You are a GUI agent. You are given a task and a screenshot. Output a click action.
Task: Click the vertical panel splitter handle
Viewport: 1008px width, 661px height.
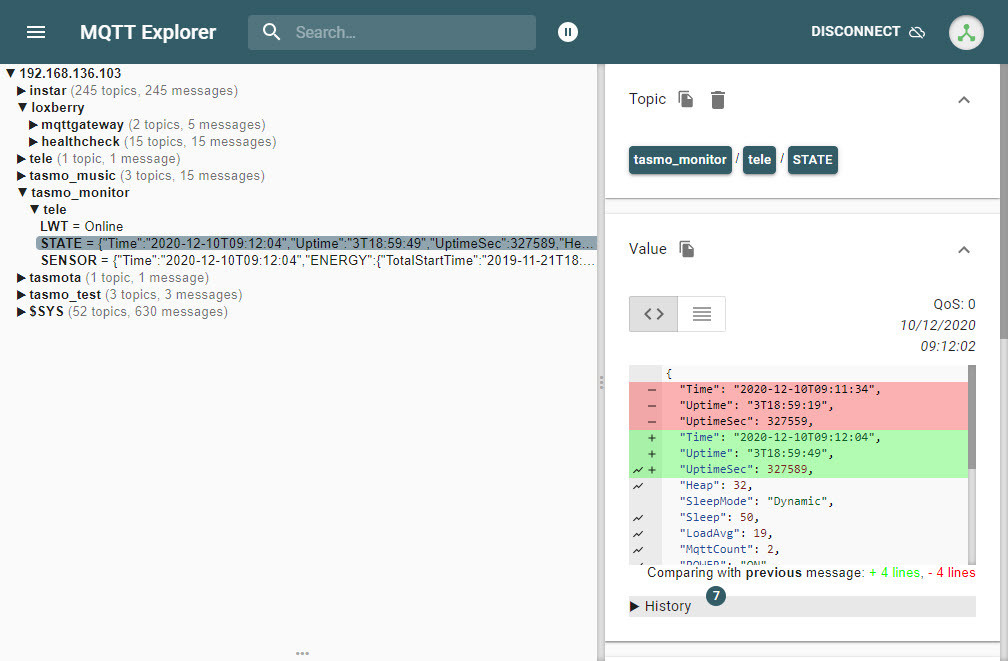[x=601, y=383]
